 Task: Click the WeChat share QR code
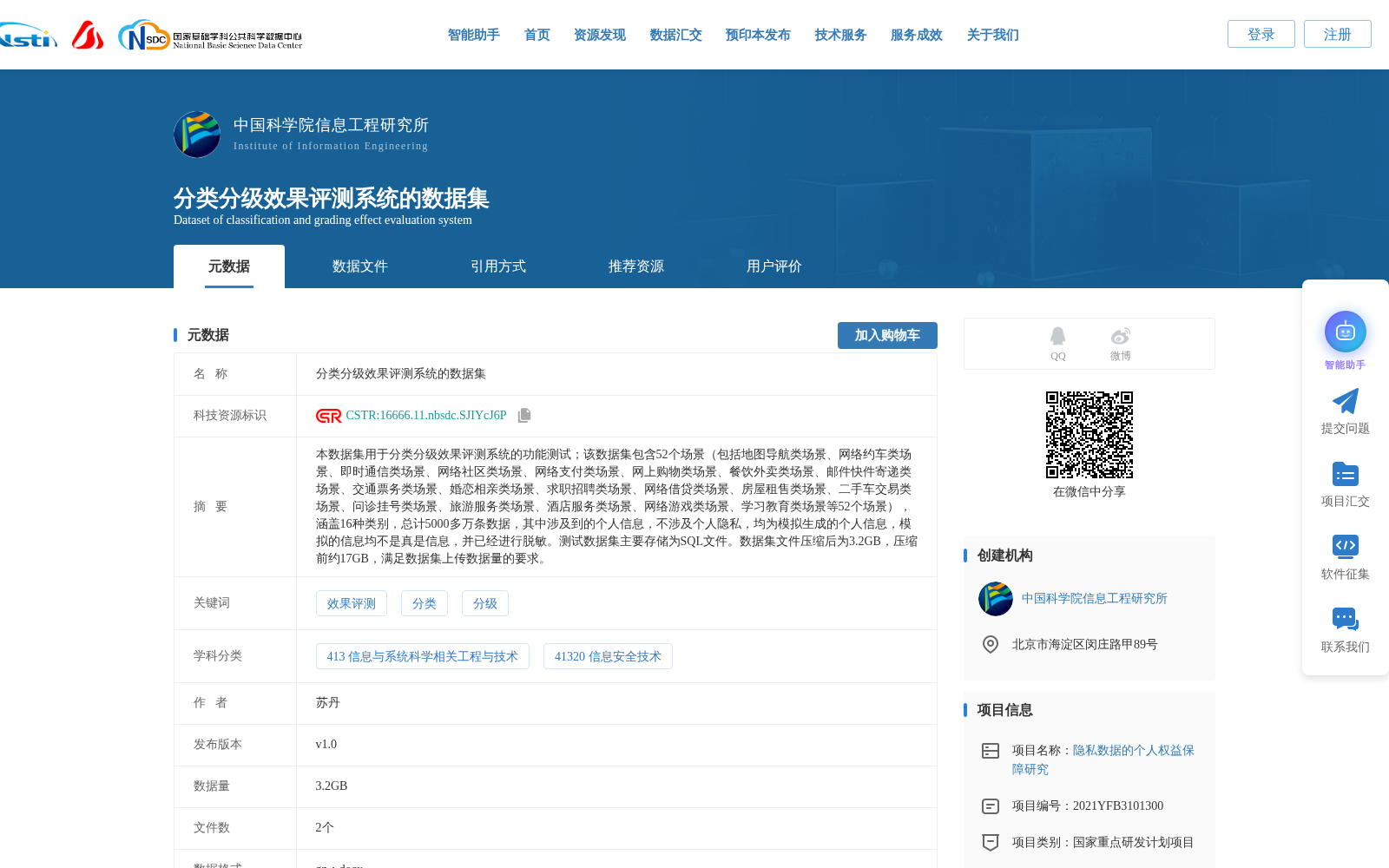pos(1089,435)
